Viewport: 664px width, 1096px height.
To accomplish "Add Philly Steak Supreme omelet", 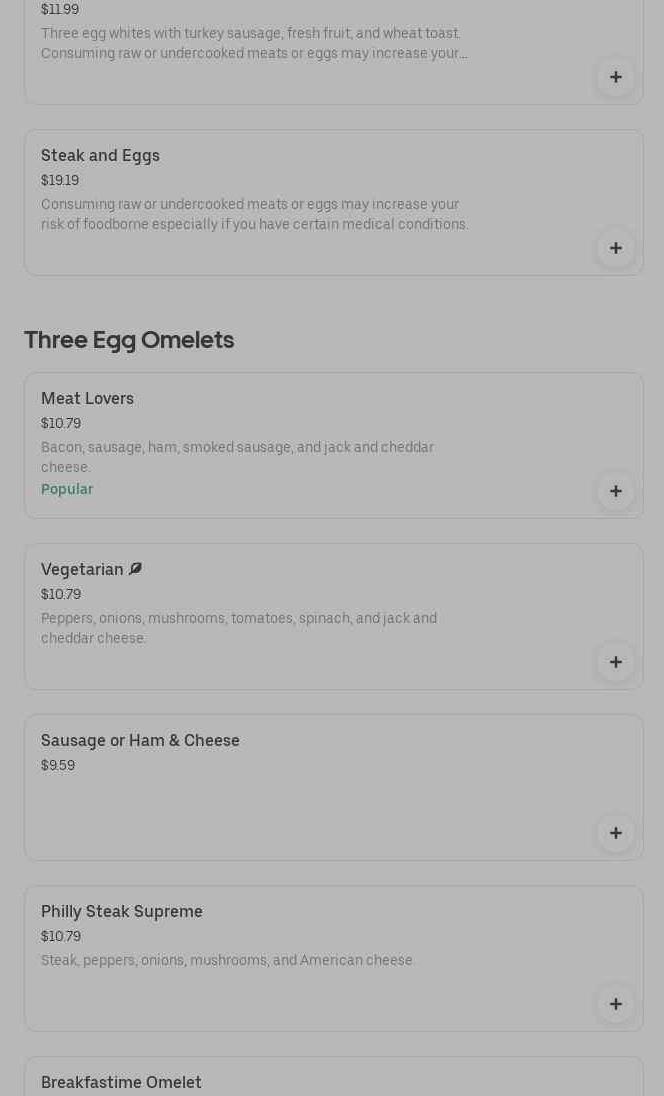I will [615, 1004].
